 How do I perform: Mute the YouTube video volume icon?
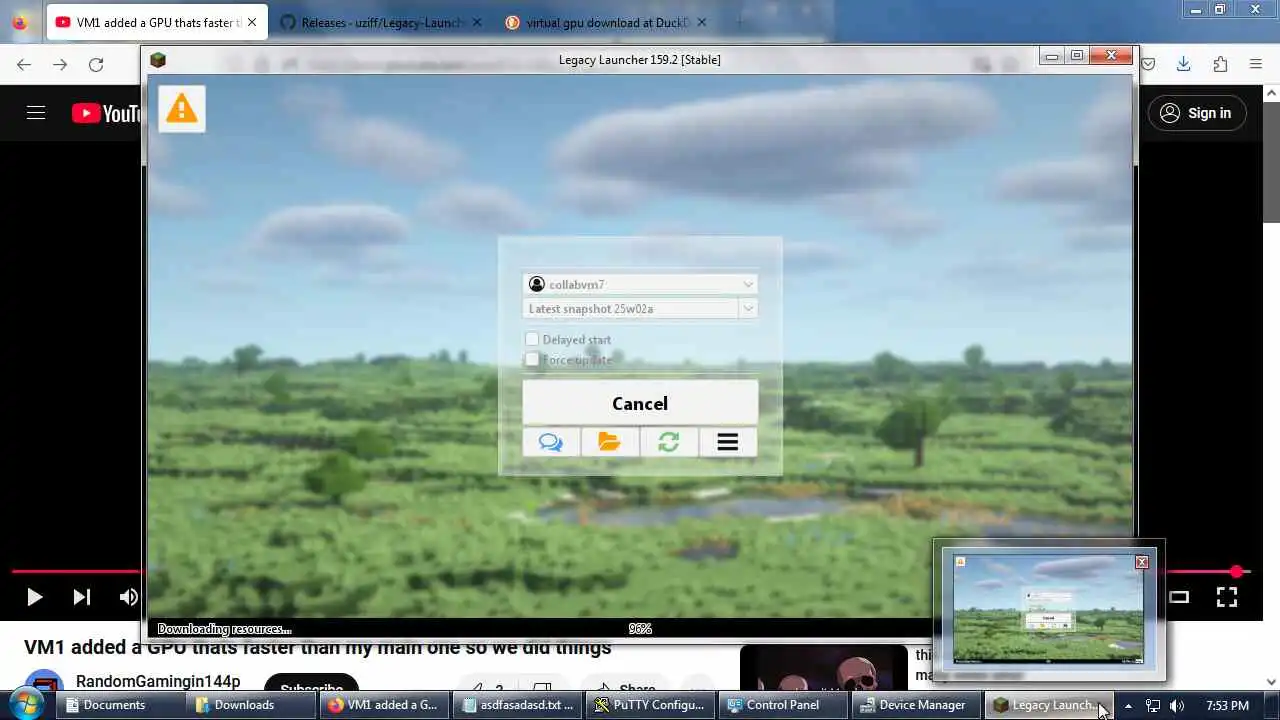point(129,597)
